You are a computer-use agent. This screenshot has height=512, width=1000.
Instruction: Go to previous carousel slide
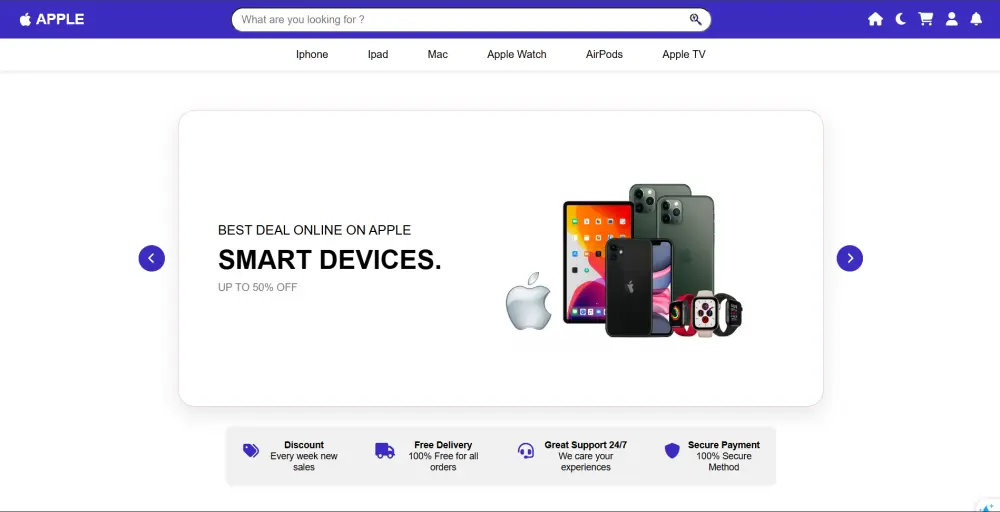coord(152,258)
